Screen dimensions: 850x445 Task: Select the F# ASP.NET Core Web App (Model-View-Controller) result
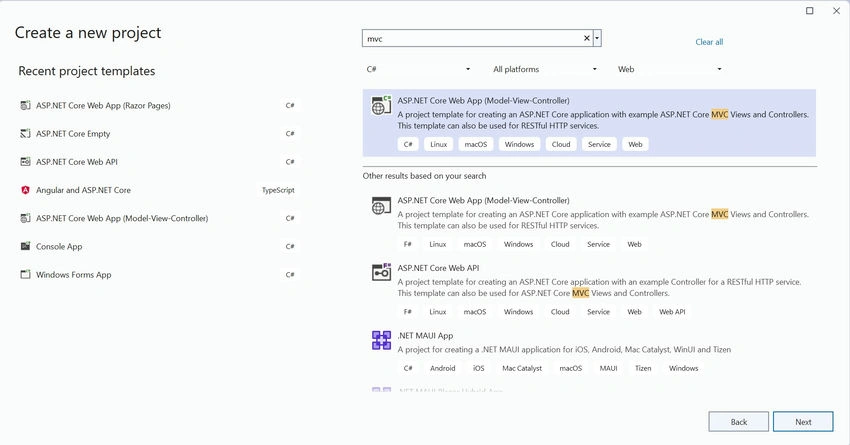coord(589,222)
